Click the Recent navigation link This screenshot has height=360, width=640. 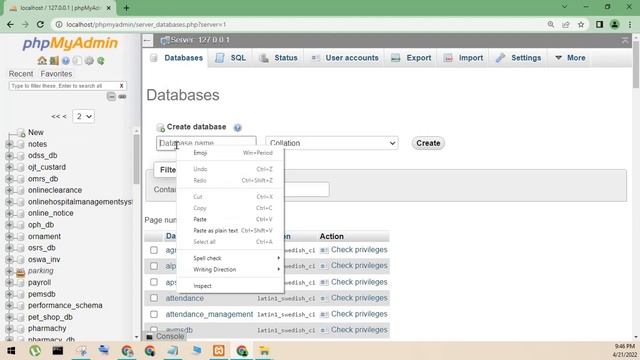21,74
